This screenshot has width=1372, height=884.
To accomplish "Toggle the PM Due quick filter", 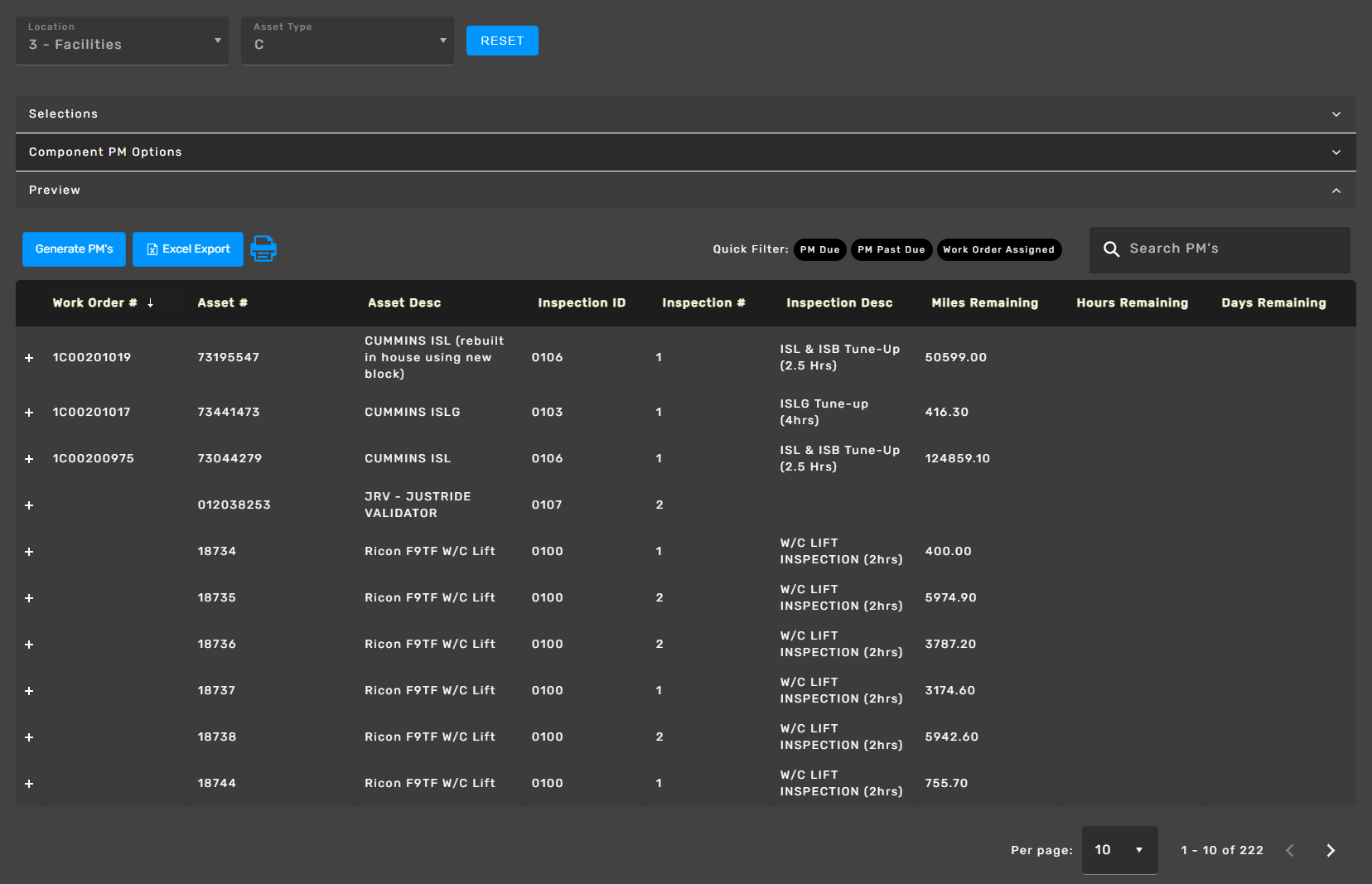I will point(819,249).
